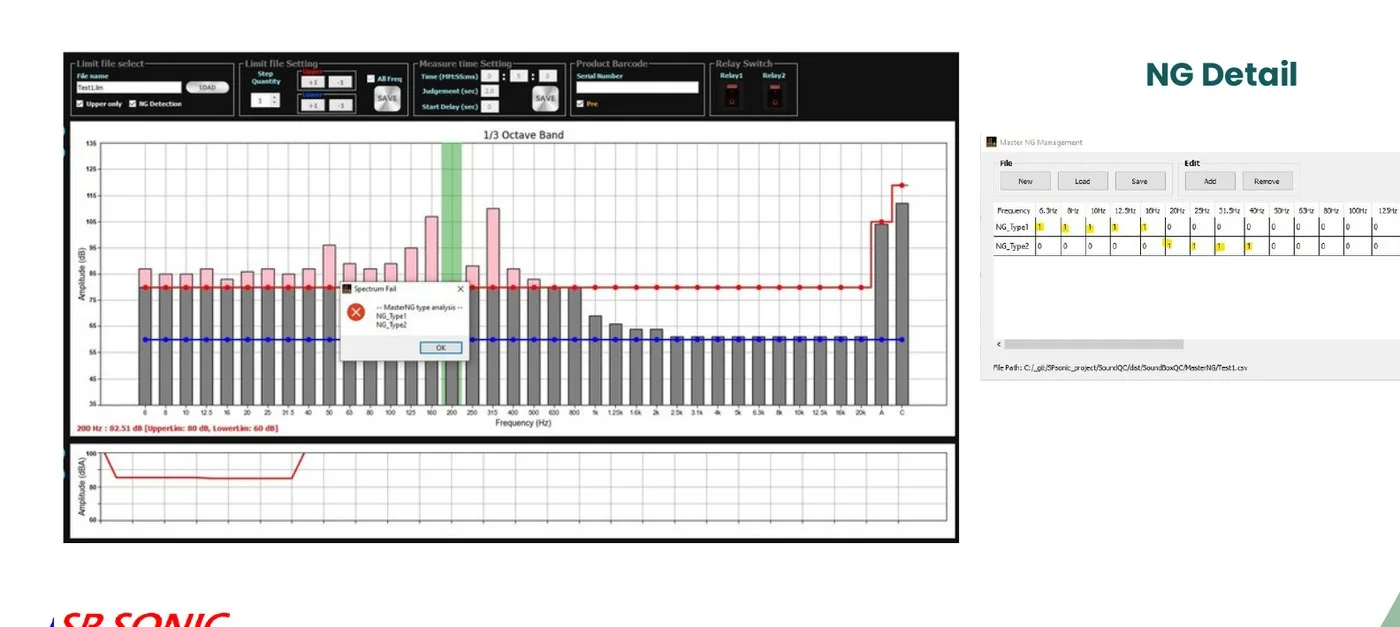
Task: Click the 100Hz column header
Action: (x=1357, y=211)
